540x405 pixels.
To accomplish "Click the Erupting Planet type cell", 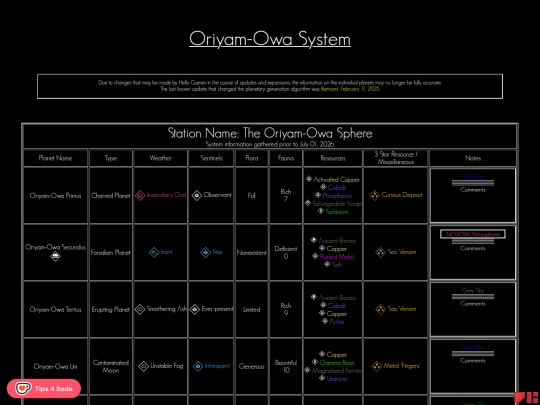I will [111, 310].
